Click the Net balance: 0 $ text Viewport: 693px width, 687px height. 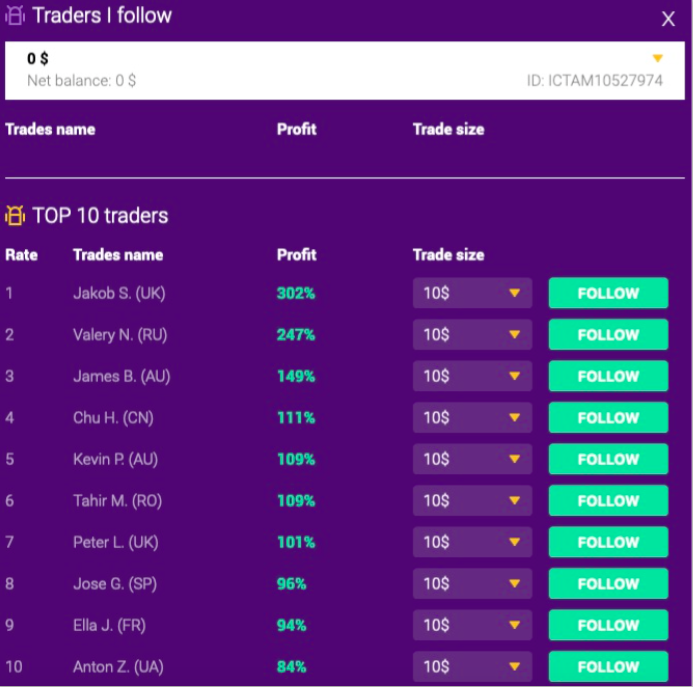coord(82,81)
